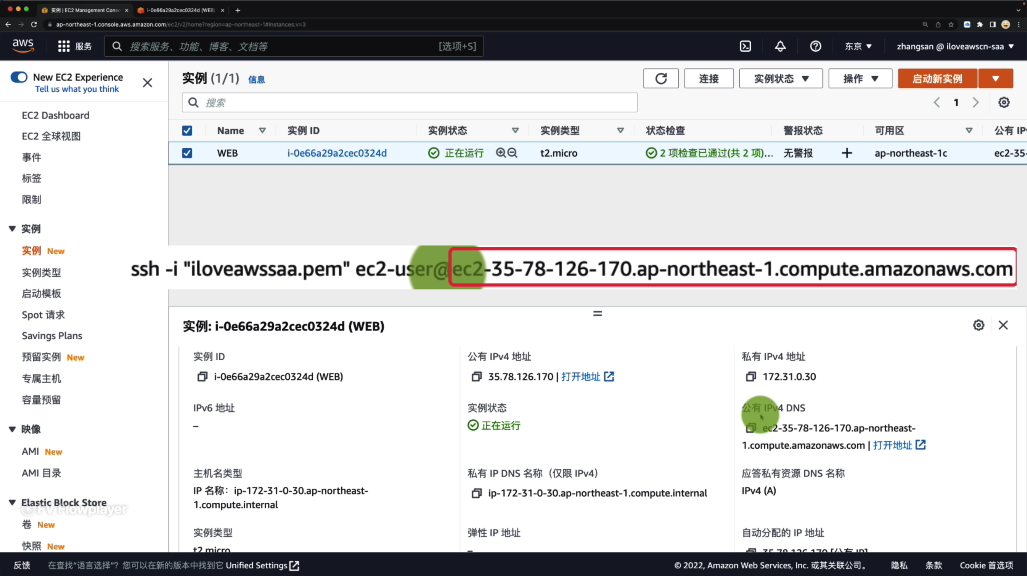
Task: Copy public IPv4 address 35.78.126.170
Action: [476, 377]
